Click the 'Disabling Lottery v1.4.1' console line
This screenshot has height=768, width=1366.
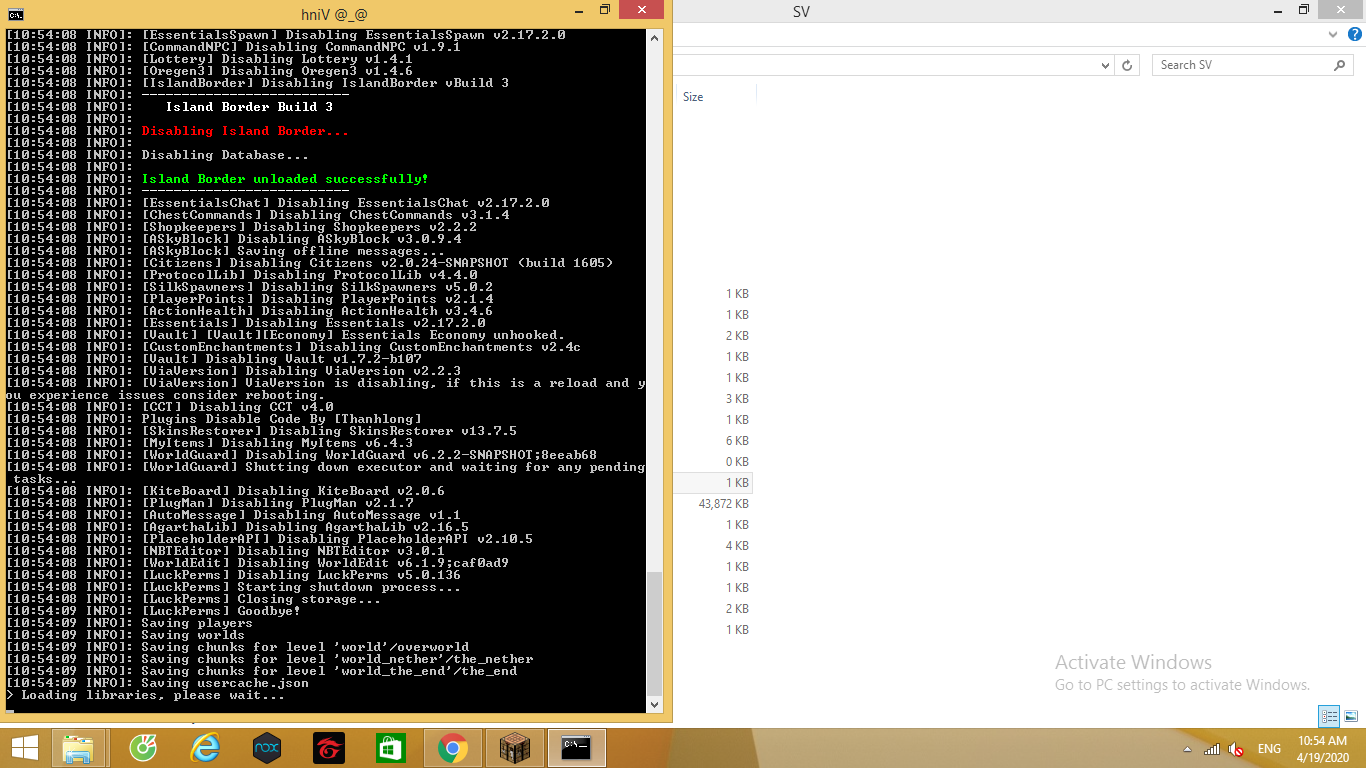click(x=317, y=59)
